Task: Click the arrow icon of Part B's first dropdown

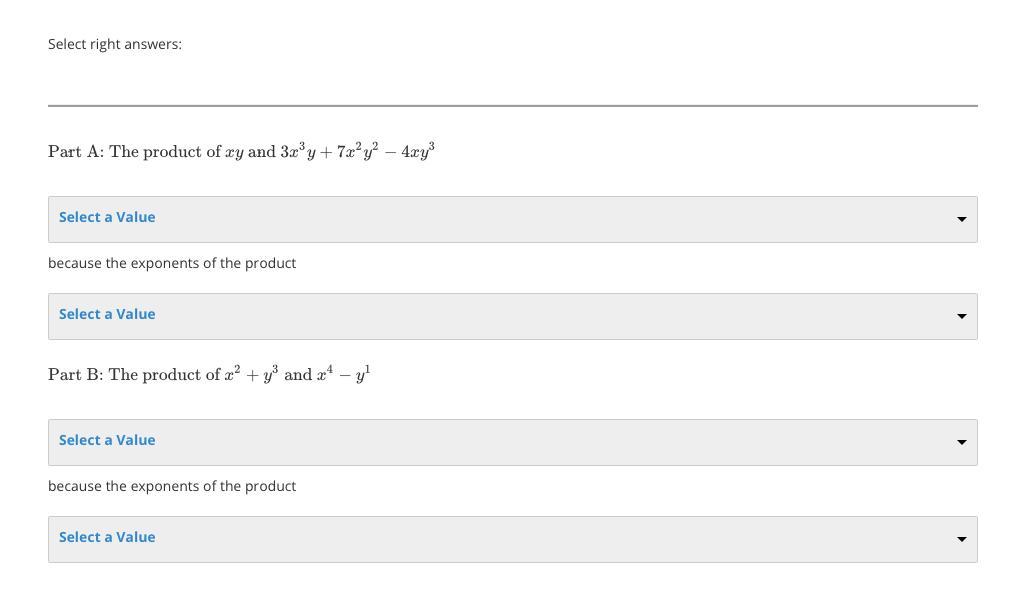Action: [x=961, y=442]
